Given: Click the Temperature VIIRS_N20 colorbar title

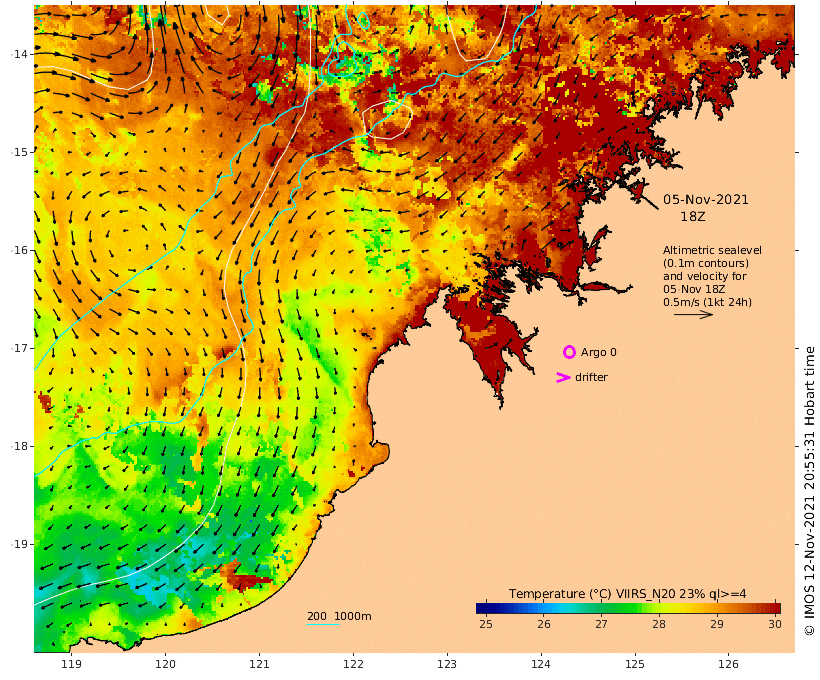Looking at the screenshot, I should 628,594.
